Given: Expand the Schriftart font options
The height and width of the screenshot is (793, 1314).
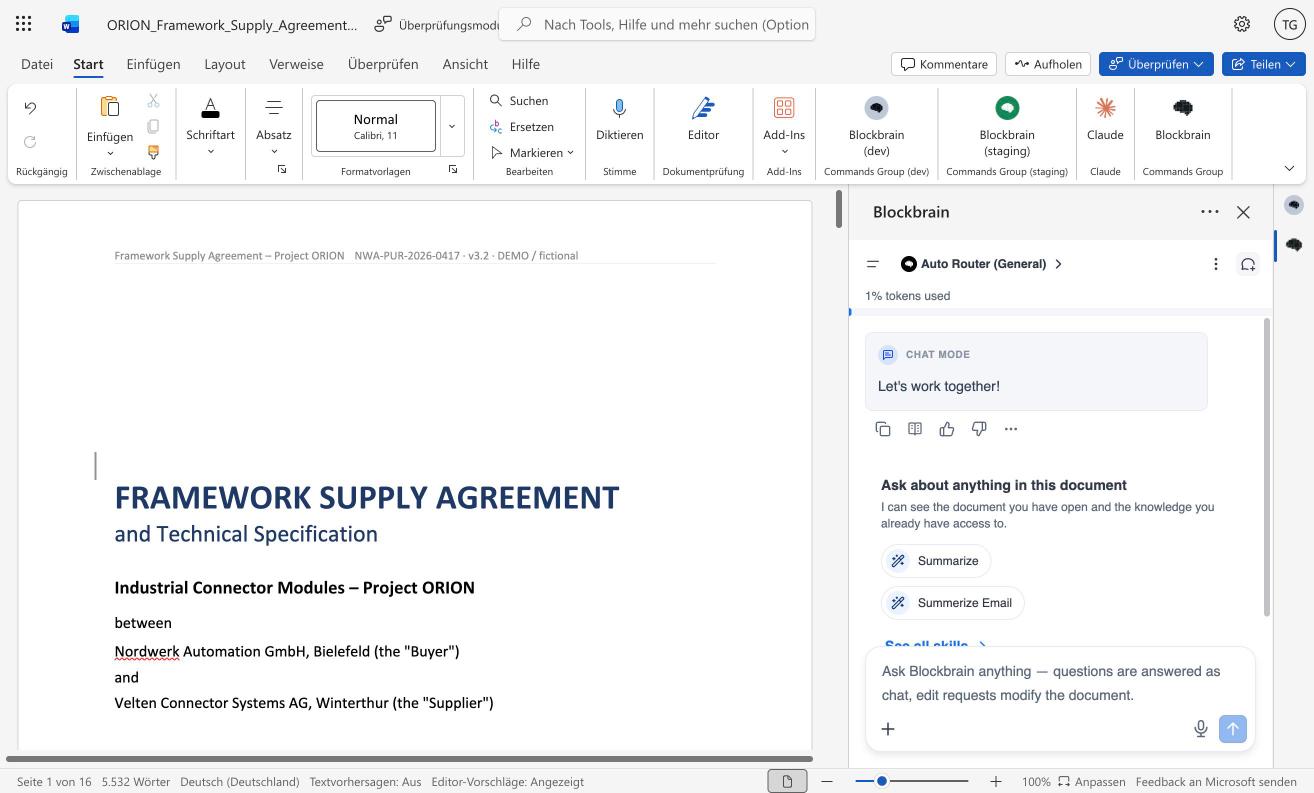Looking at the screenshot, I should tap(210, 152).
